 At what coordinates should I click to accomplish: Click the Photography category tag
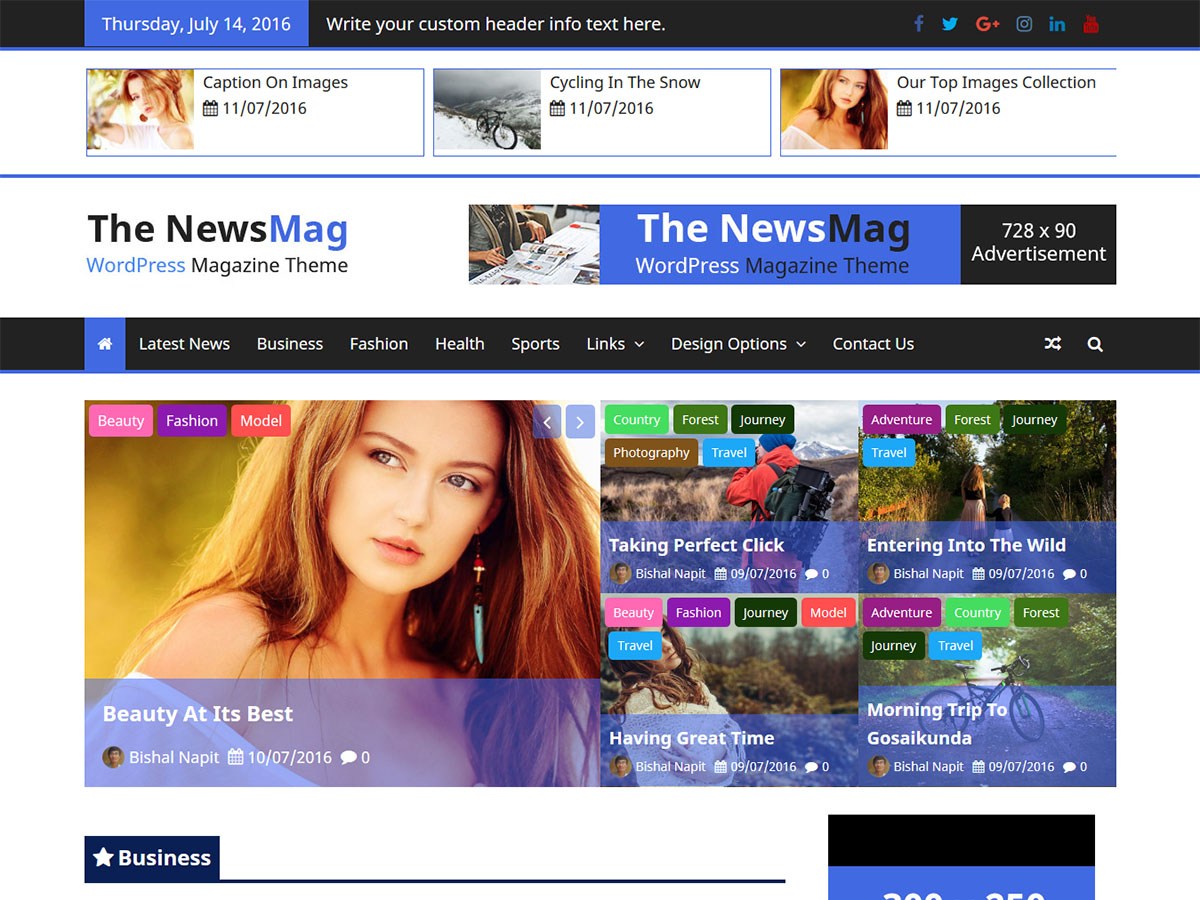651,453
